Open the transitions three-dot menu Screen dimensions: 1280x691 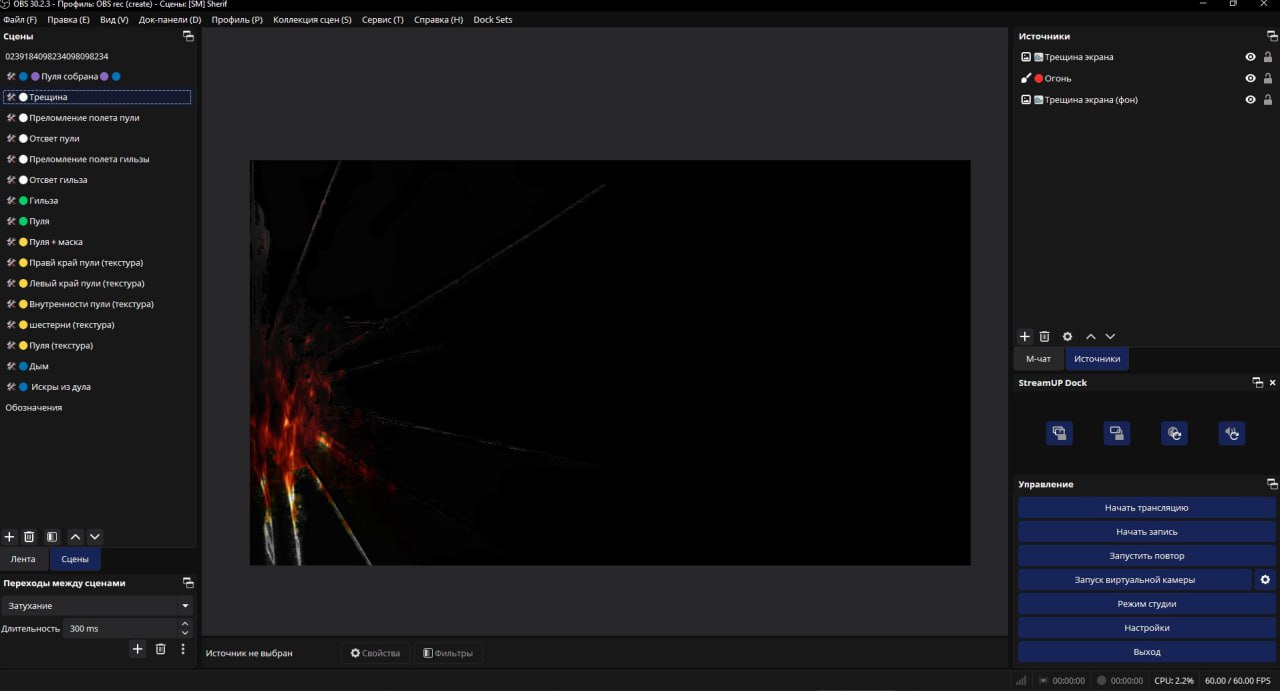click(x=183, y=649)
